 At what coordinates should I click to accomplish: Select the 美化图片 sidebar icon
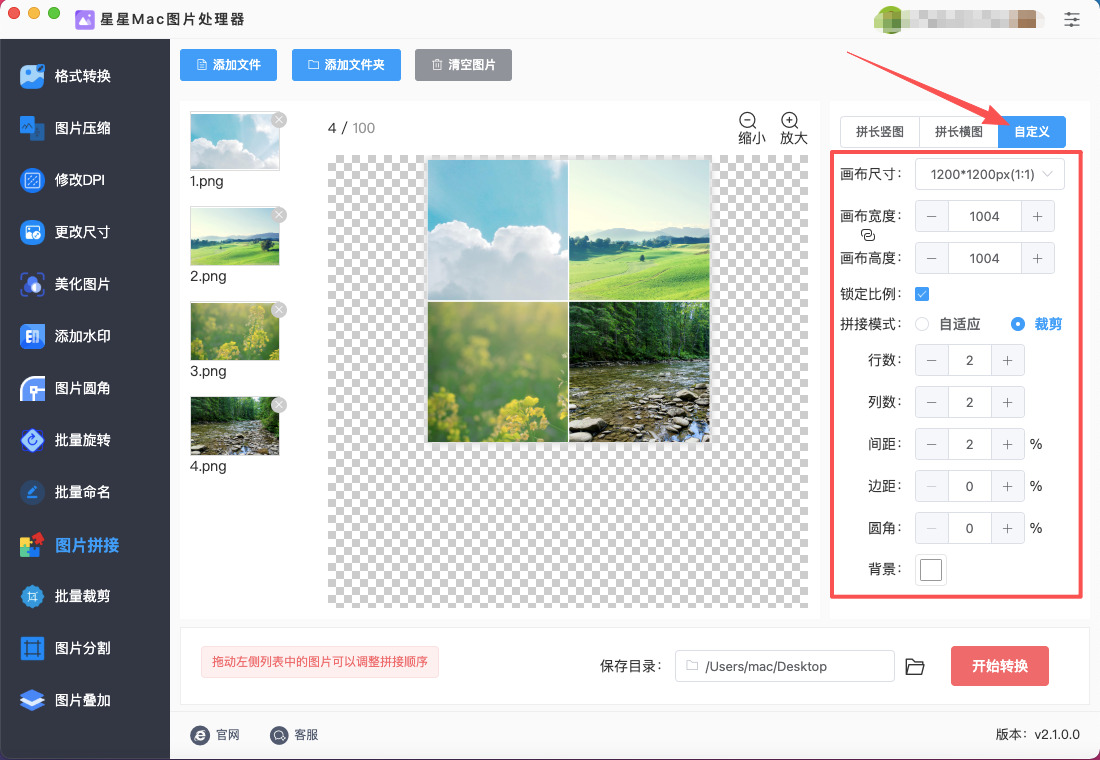coord(32,284)
